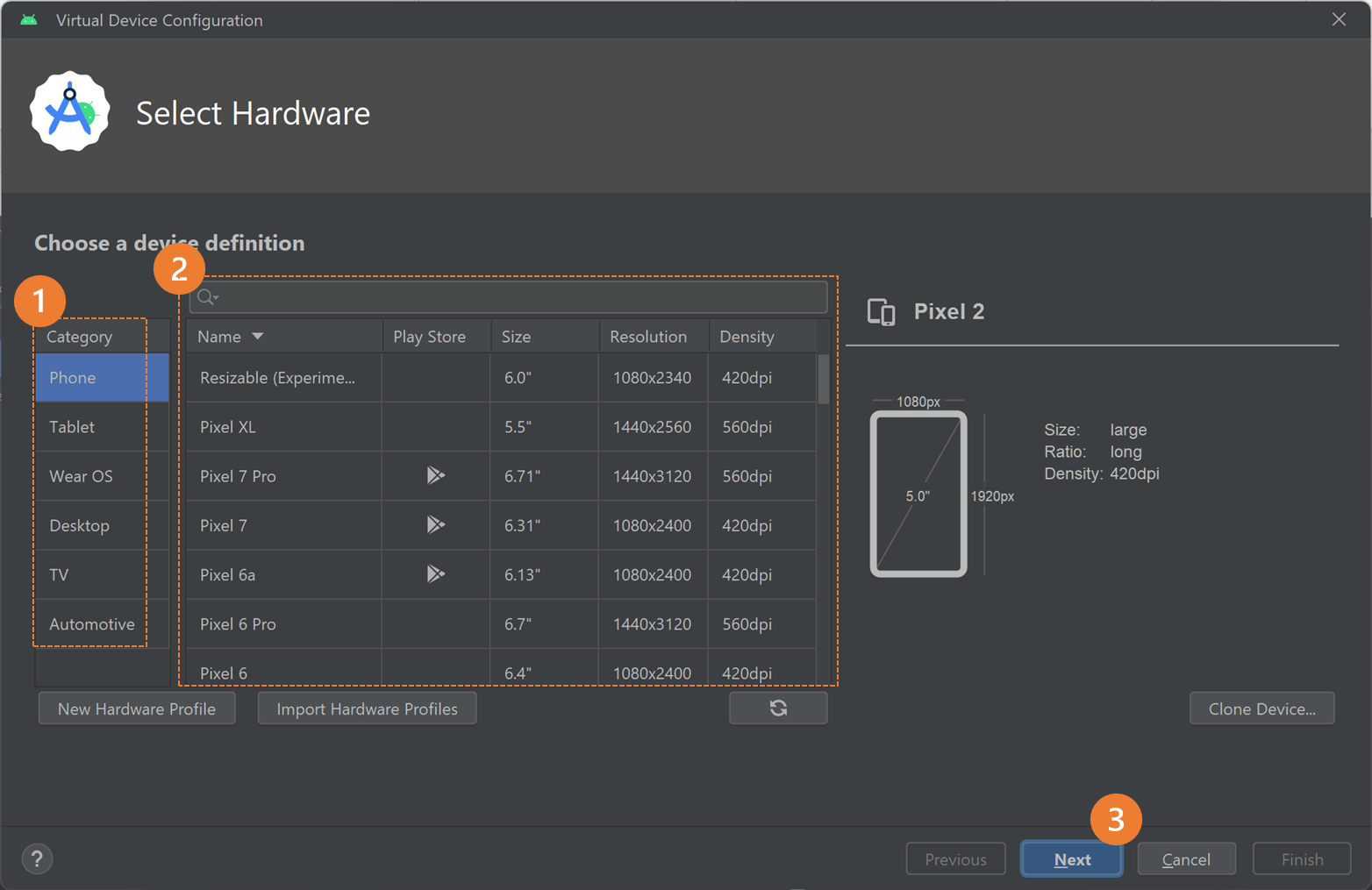This screenshot has height=890, width=1372.
Task: Open New Hardware Profile dialog
Action: (x=137, y=708)
